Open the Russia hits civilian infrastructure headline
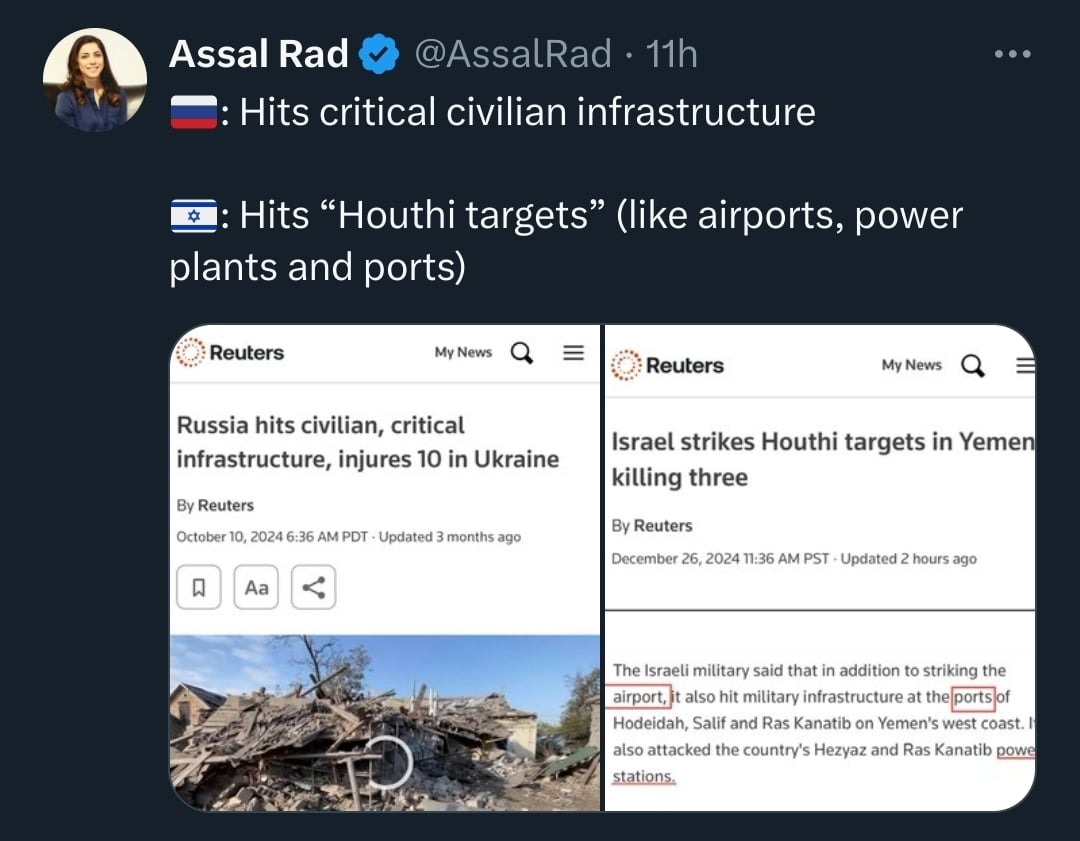The height and width of the screenshot is (841, 1080). [x=367, y=442]
